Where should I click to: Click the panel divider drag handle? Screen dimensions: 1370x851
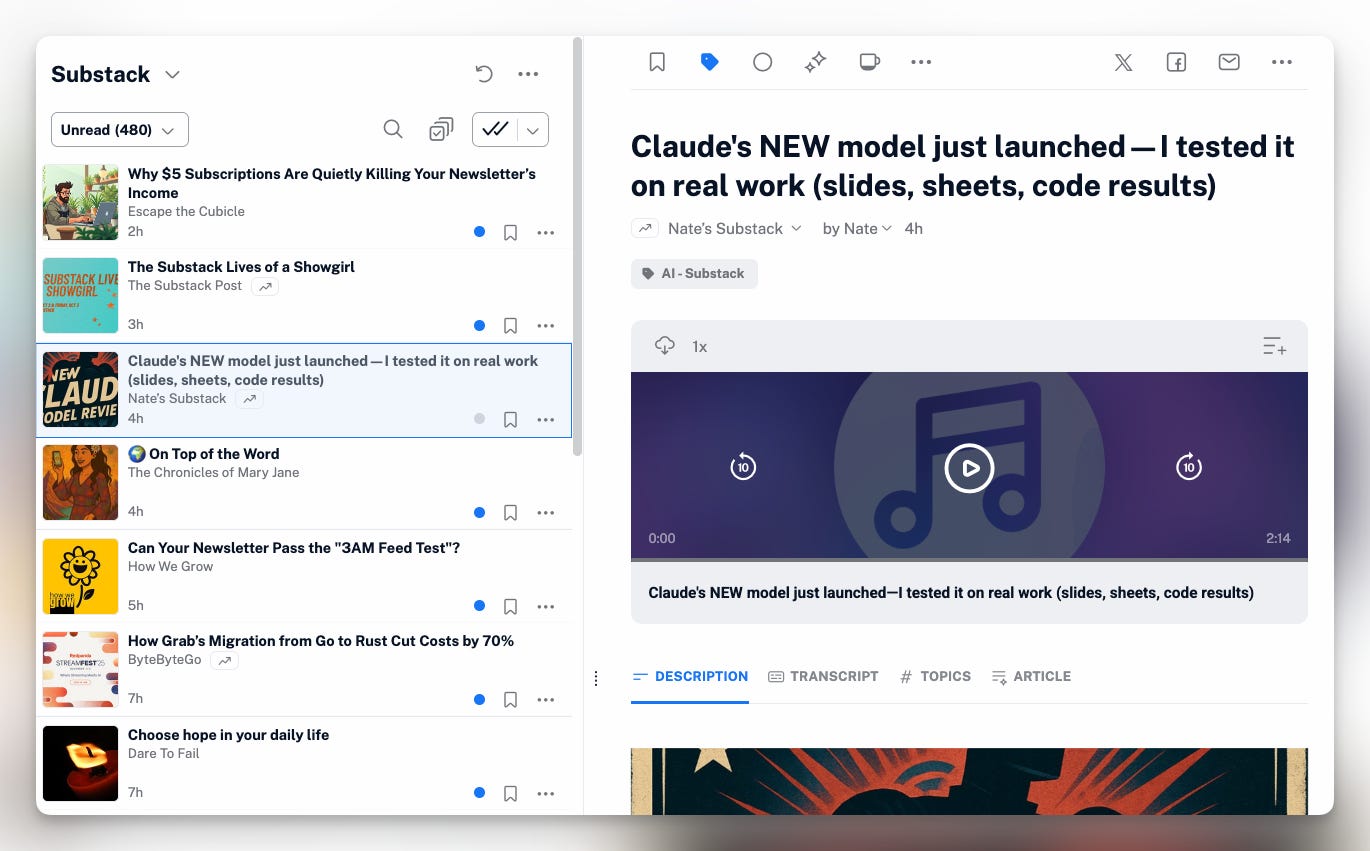pyautogui.click(x=596, y=678)
